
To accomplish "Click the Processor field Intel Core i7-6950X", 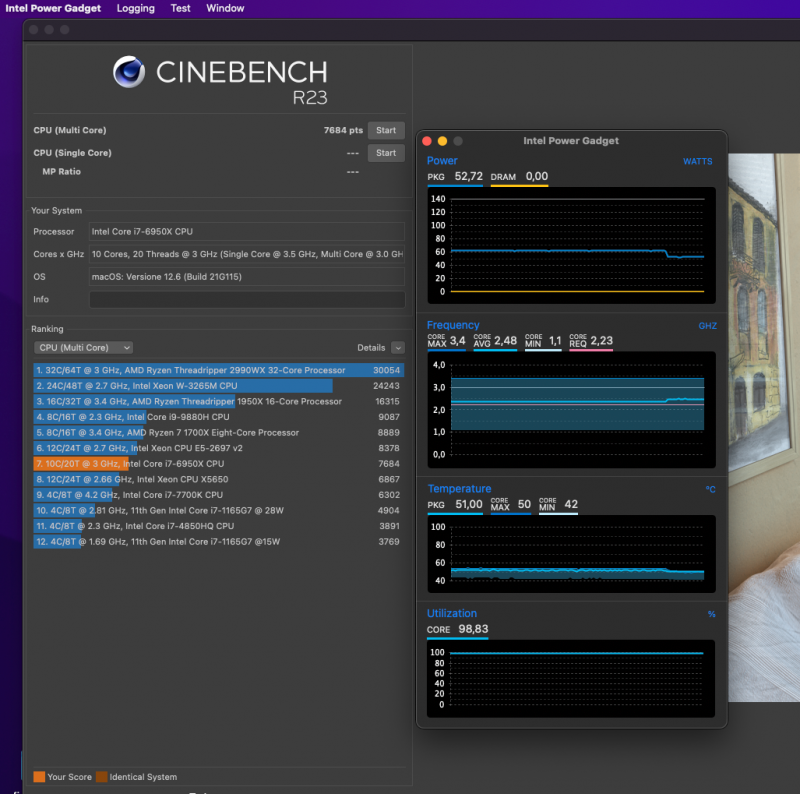I will click(x=247, y=232).
